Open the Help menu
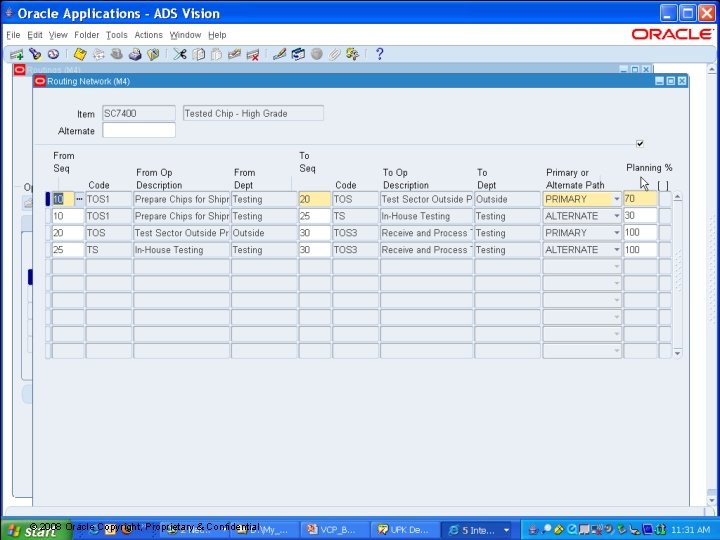Image resolution: width=720 pixels, height=540 pixels. point(217,35)
